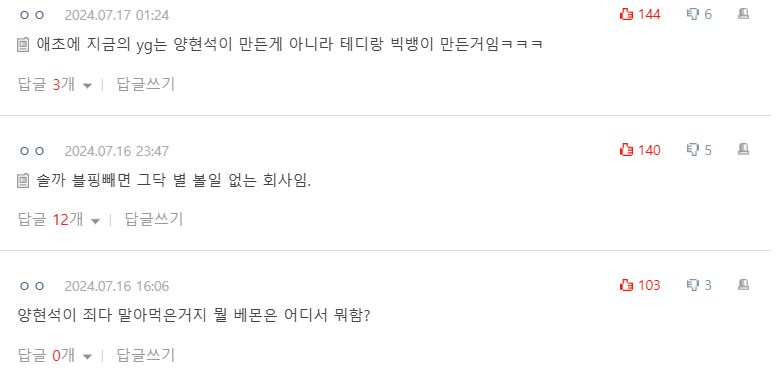Click memo icon beside the 블핑 comment

[23, 181]
